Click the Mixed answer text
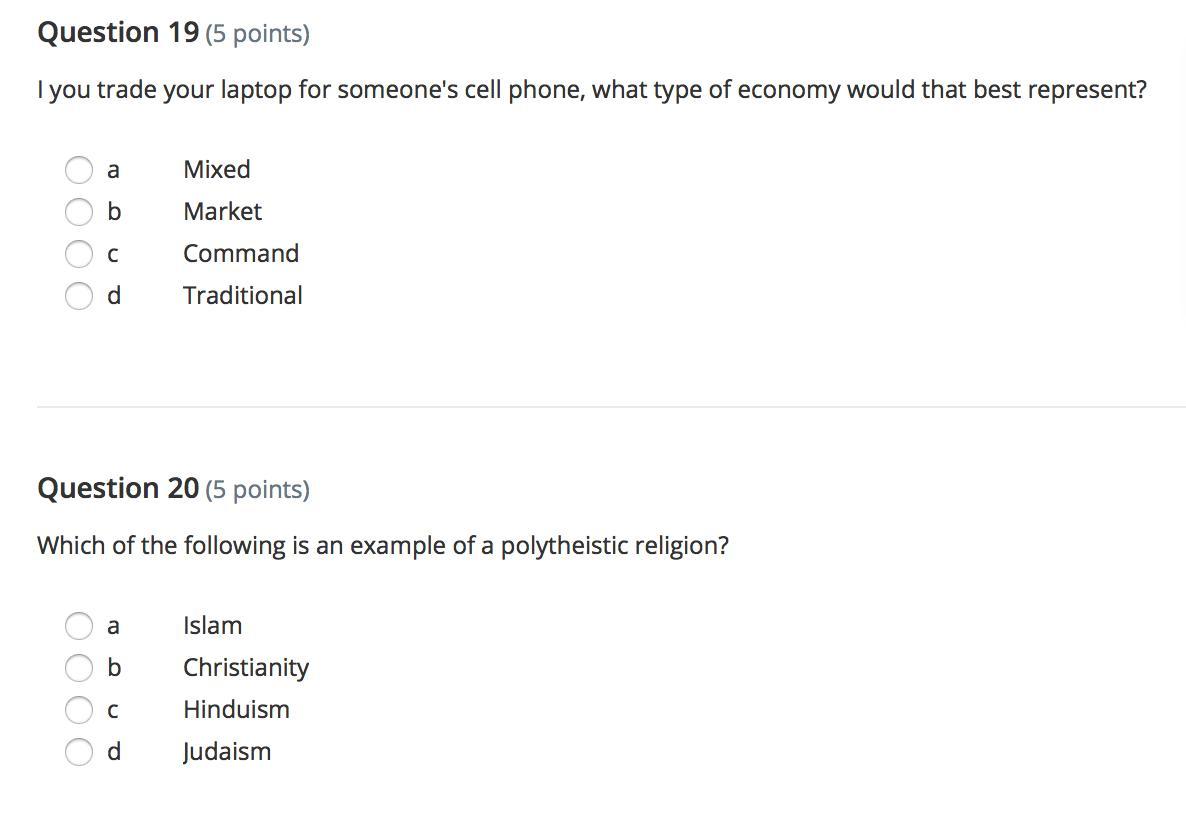This screenshot has width=1186, height=839. (216, 169)
